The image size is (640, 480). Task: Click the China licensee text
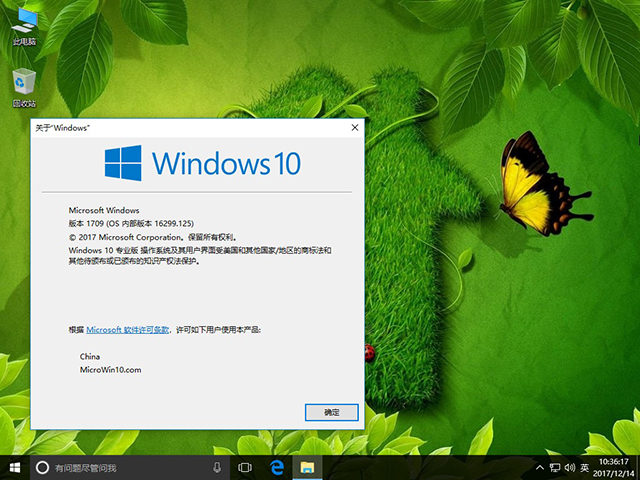pyautogui.click(x=90, y=356)
